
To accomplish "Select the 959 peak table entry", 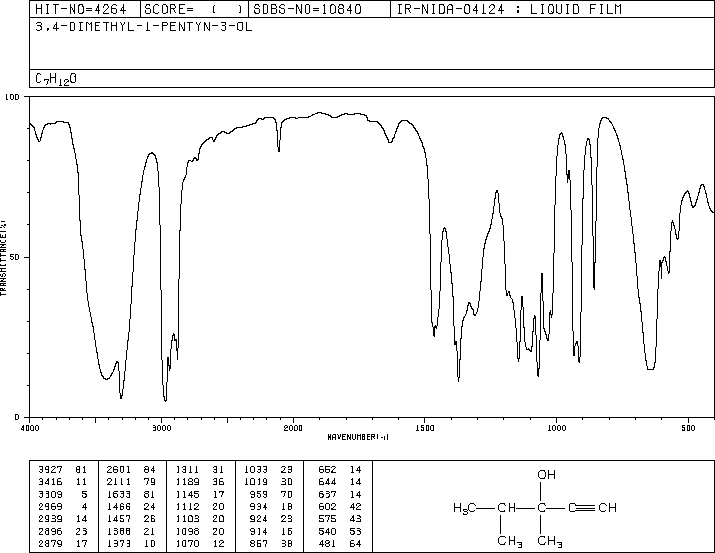I will (x=271, y=494).
